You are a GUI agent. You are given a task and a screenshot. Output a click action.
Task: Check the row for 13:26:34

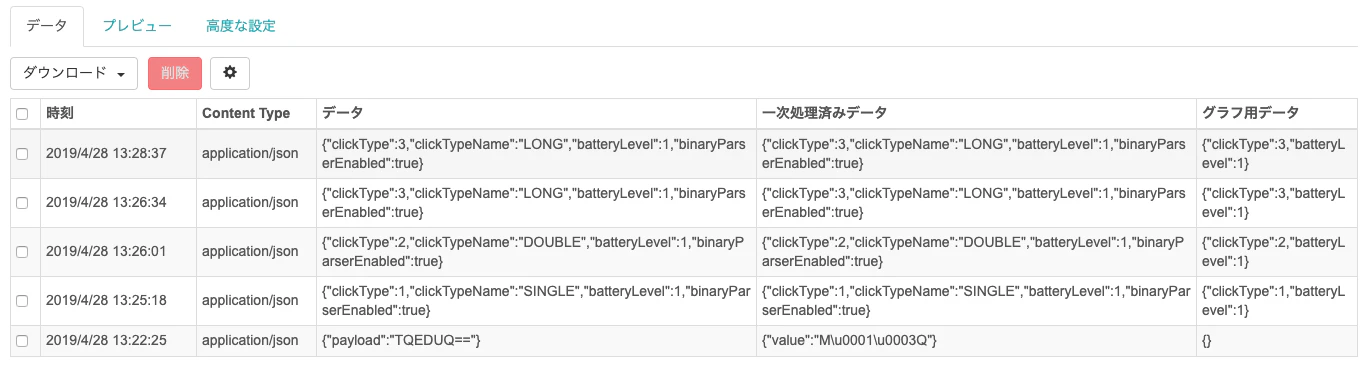[22, 202]
